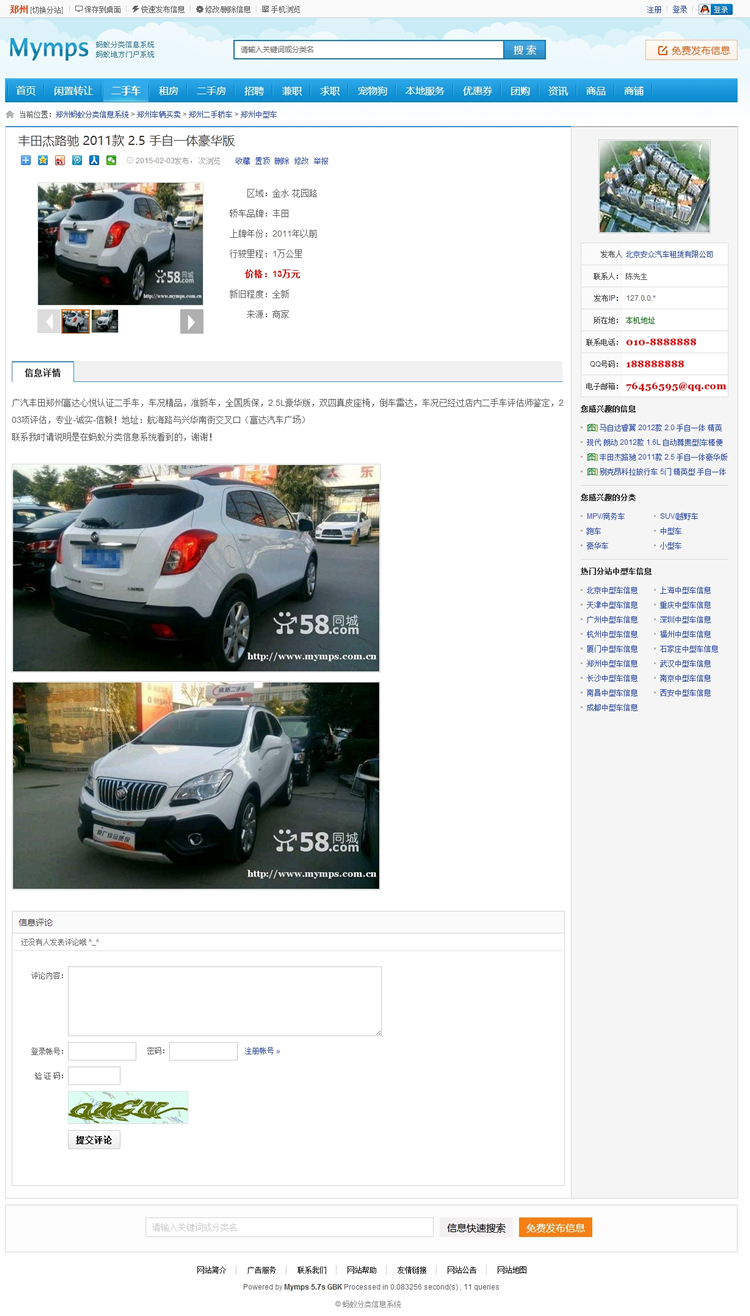Open 团购 navigation tab

point(520,91)
